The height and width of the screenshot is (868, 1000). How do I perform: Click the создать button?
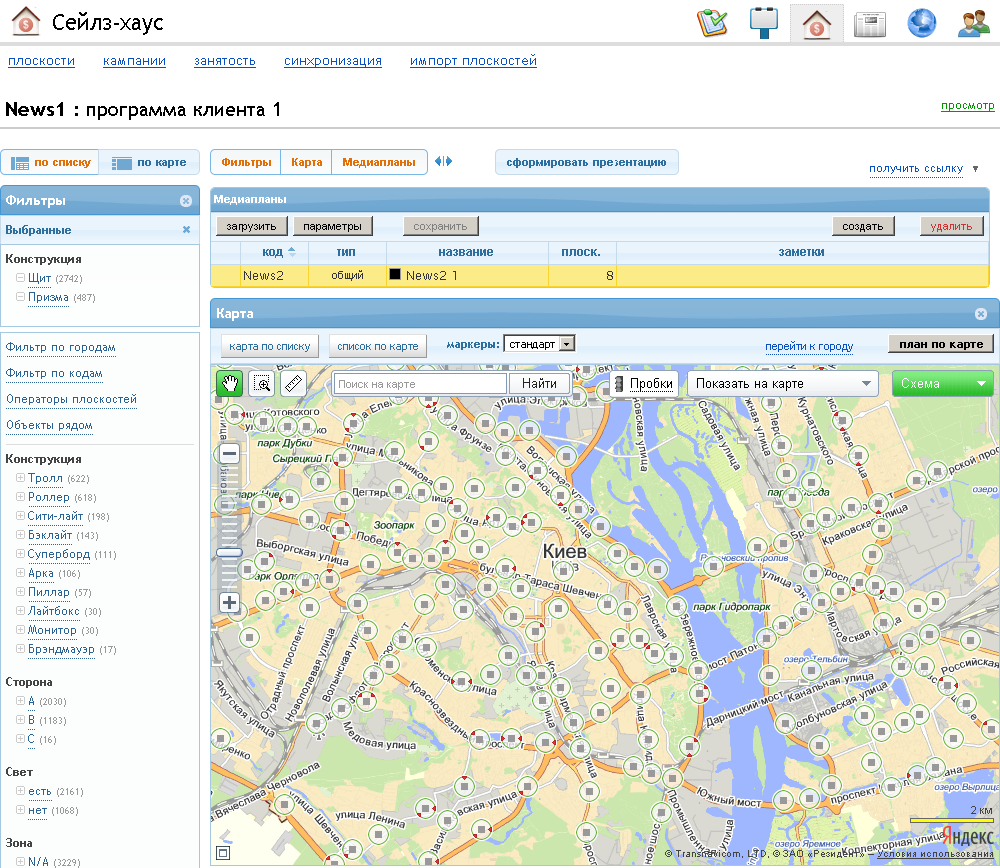(862, 226)
